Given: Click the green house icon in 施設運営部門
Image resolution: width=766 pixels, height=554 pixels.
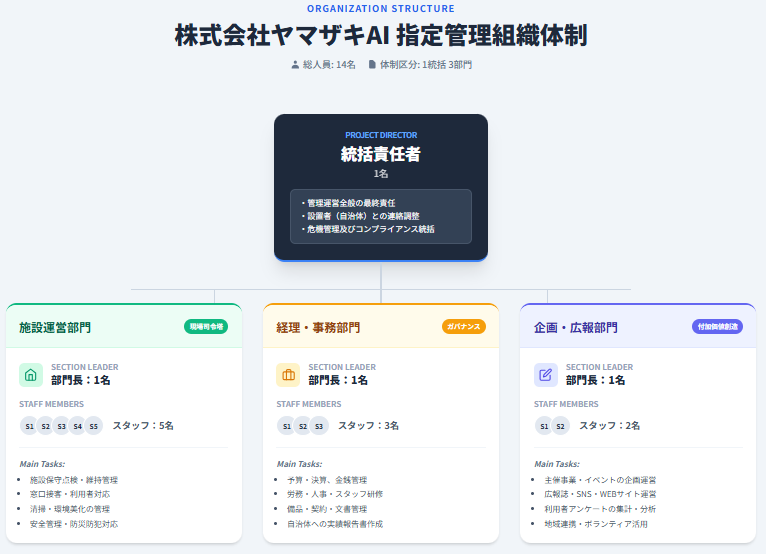Looking at the screenshot, I should click(31, 375).
